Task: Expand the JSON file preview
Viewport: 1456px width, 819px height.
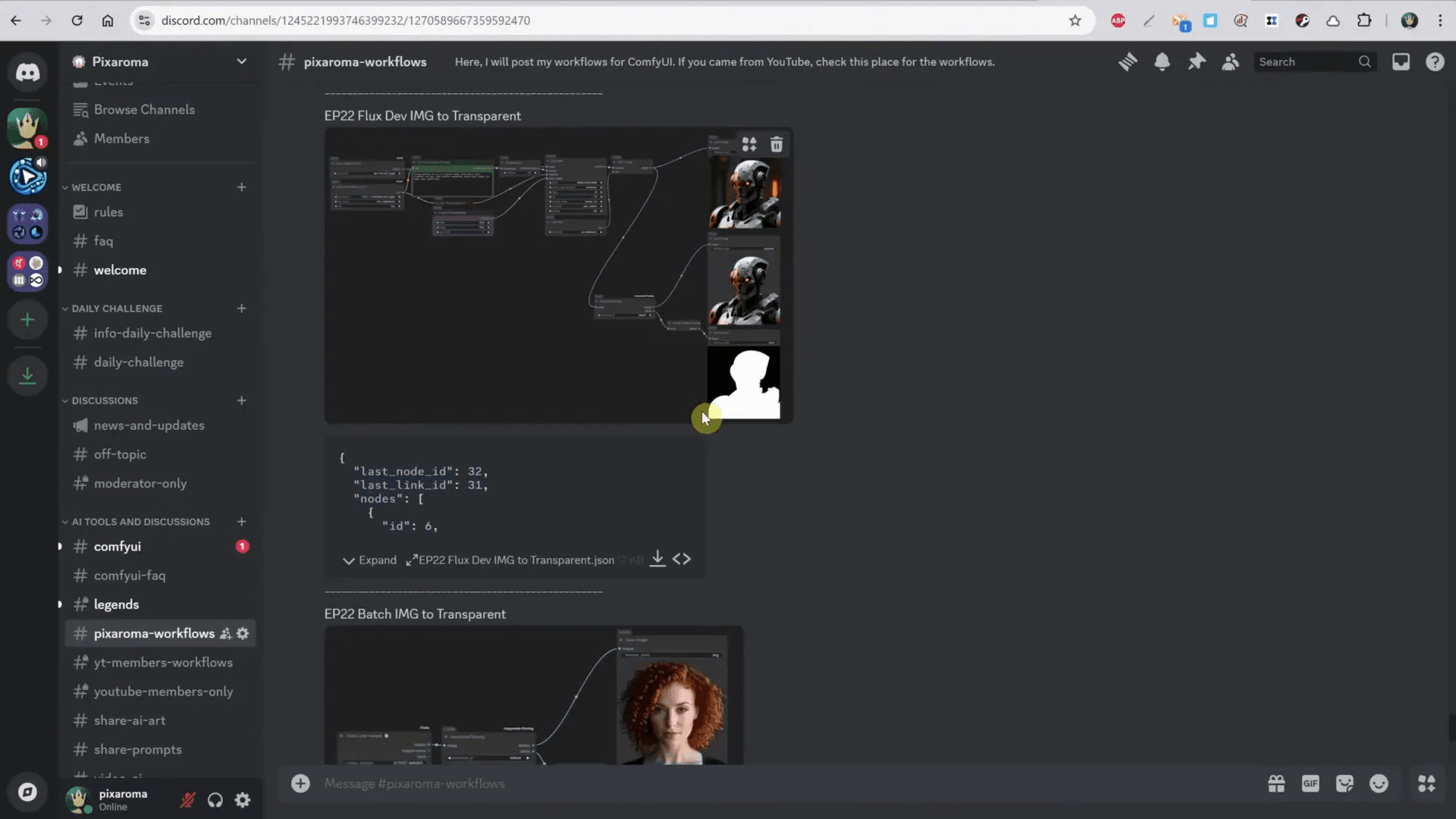Action: pyautogui.click(x=369, y=560)
